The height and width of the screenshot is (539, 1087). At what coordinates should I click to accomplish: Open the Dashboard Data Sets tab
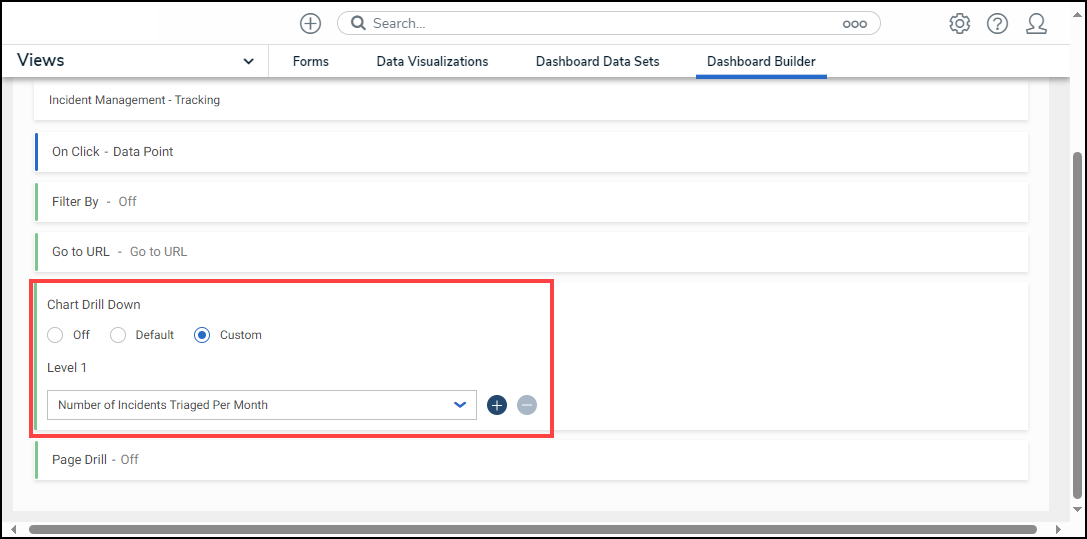(x=598, y=62)
